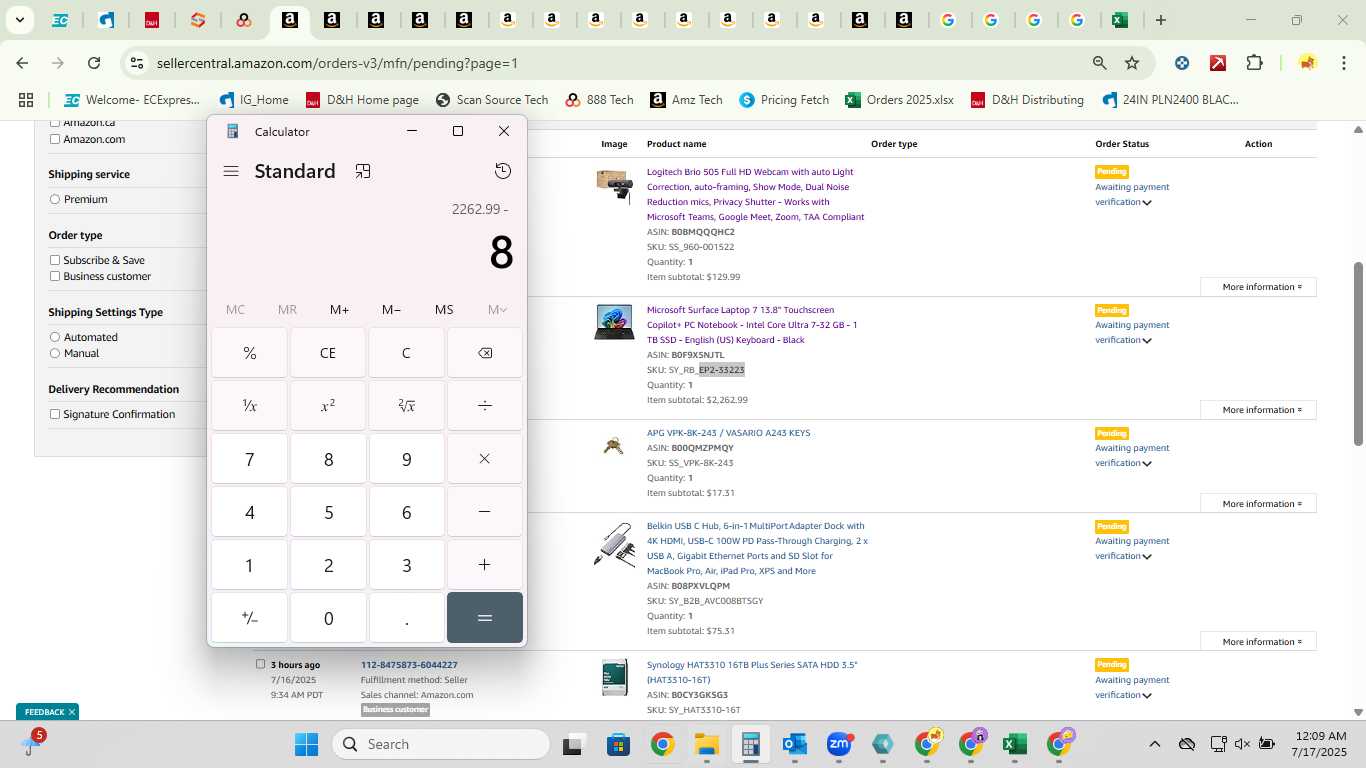Open Zoom app from taskbar

coord(839,744)
